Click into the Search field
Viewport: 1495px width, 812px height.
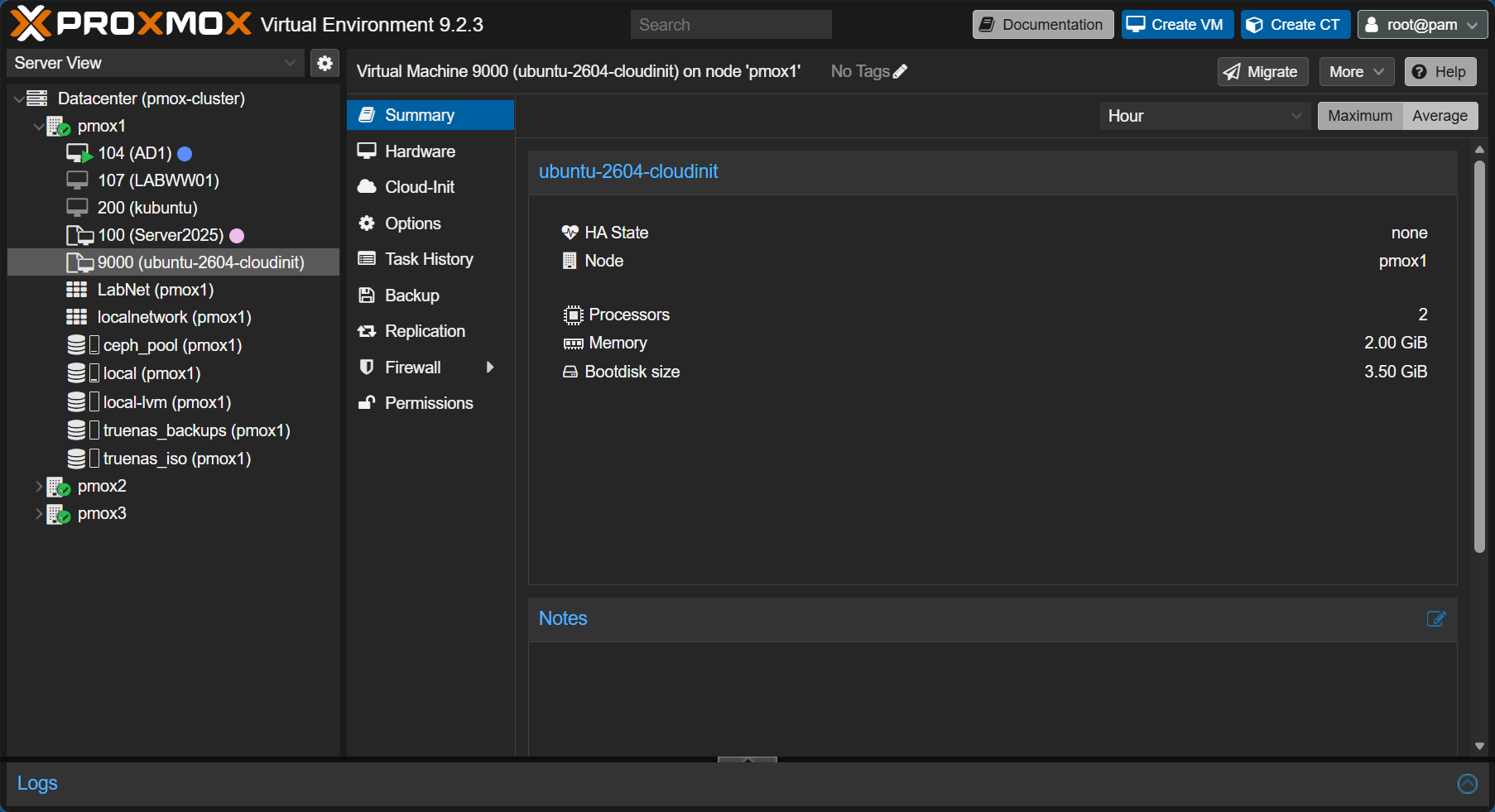[731, 25]
